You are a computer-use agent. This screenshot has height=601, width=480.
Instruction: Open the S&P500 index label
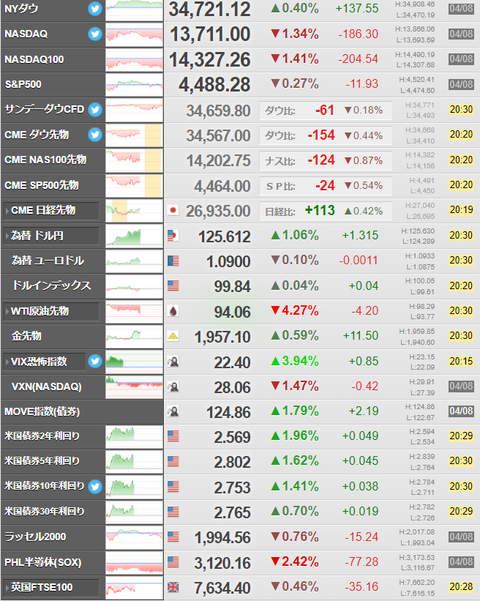click(23, 84)
